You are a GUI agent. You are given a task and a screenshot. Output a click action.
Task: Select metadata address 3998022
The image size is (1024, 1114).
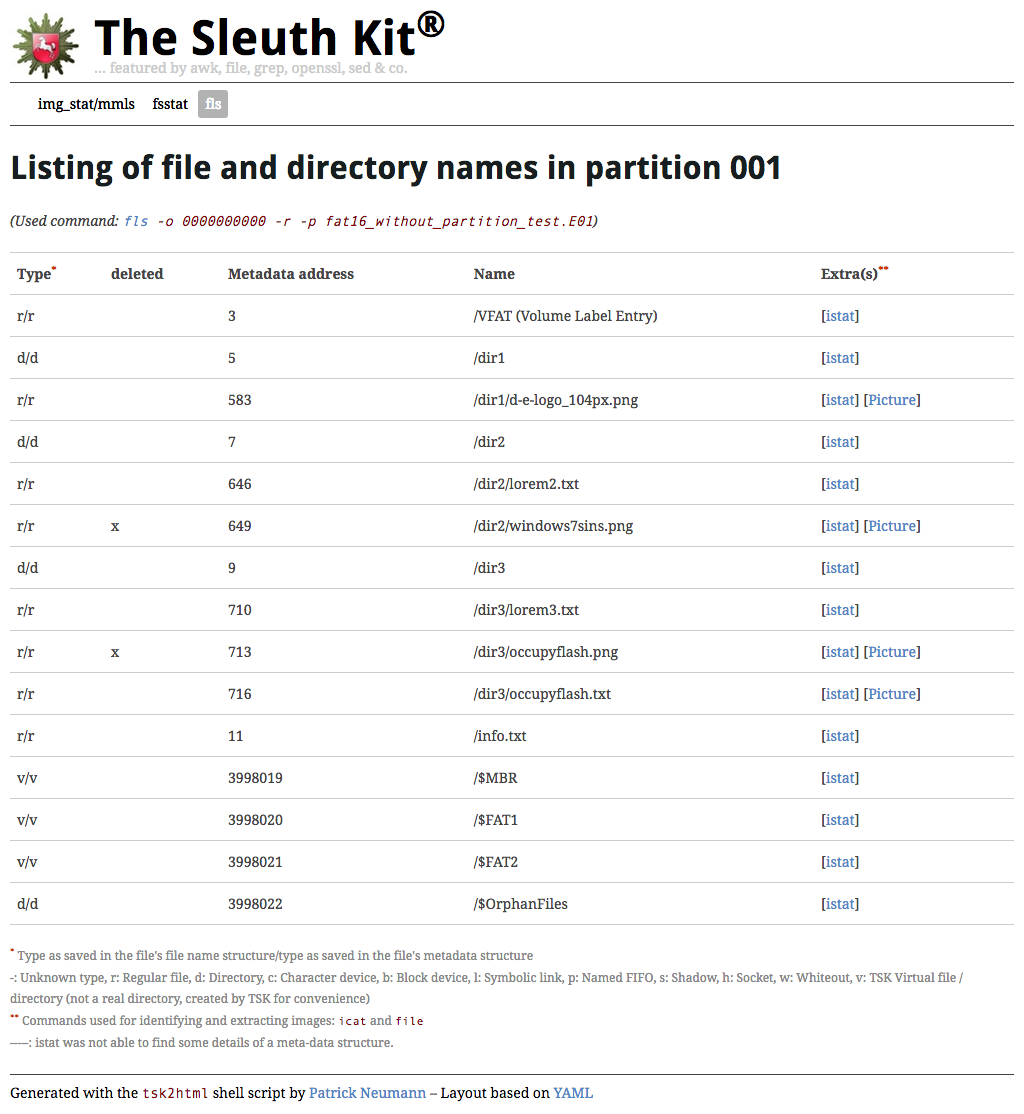click(255, 904)
